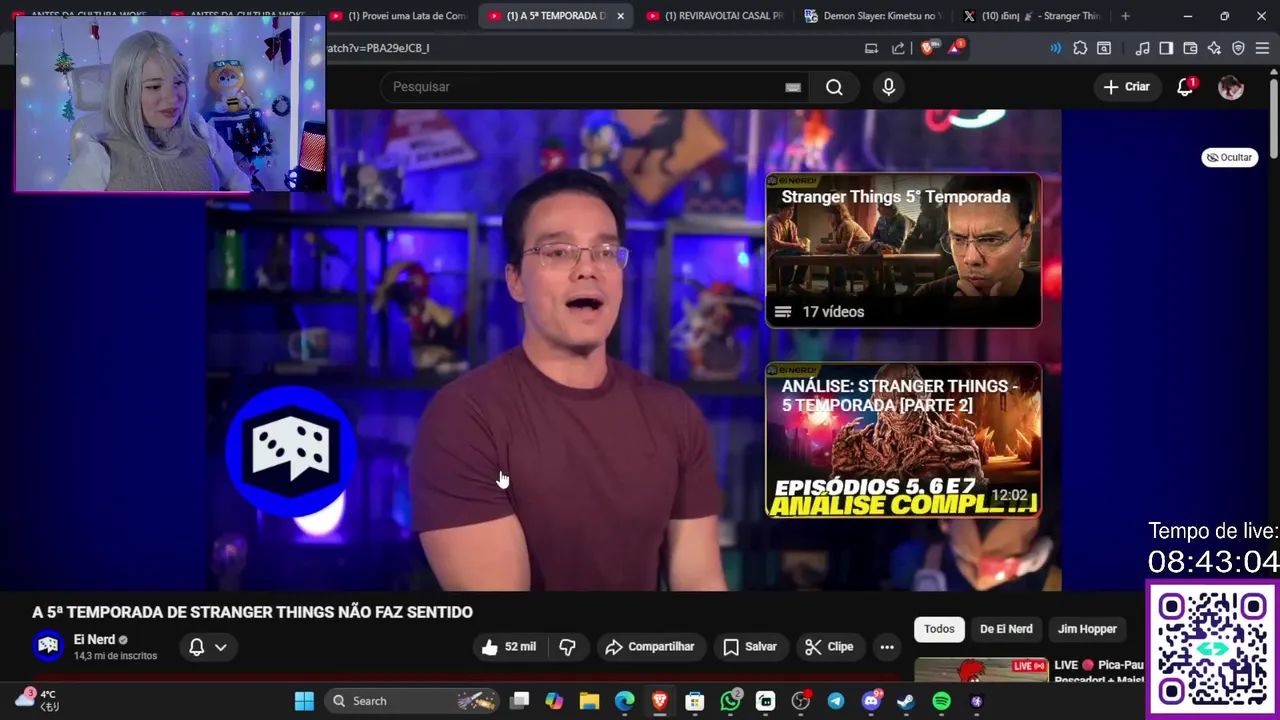Start voice search with microphone

tap(888, 87)
